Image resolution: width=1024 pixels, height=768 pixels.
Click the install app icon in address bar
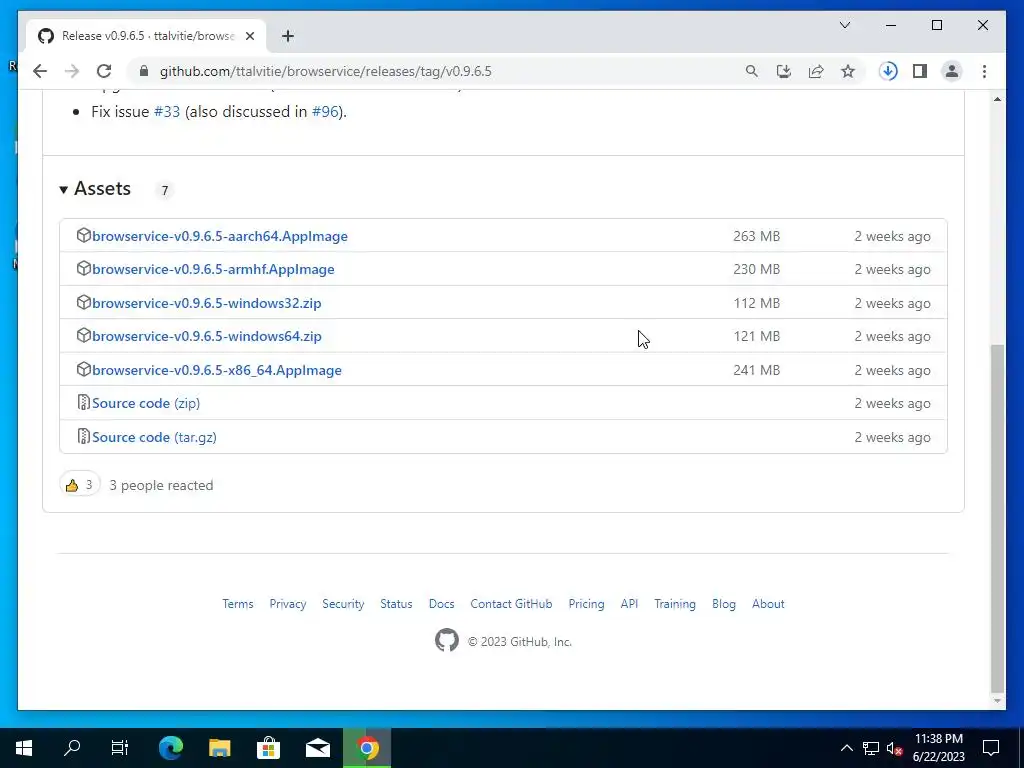784,71
